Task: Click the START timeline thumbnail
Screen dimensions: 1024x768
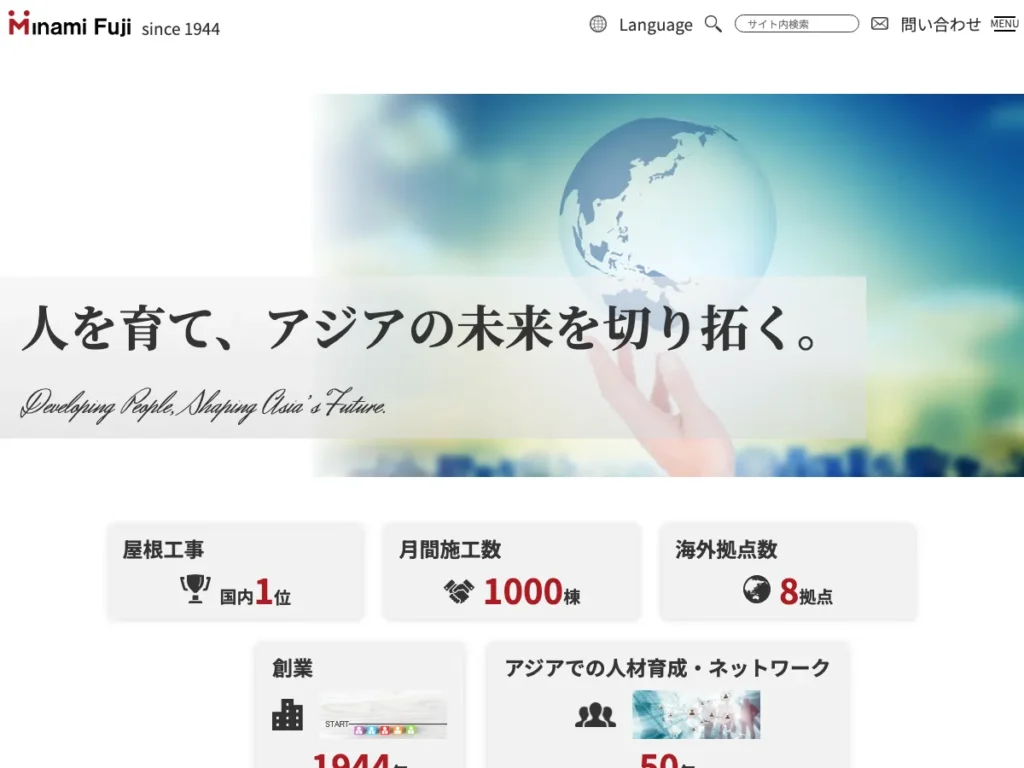Action: point(383,715)
